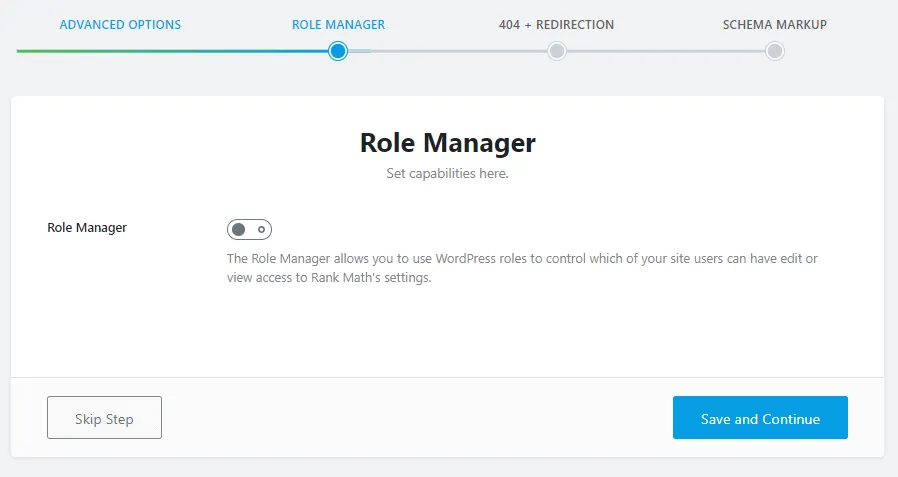
Task: Click the Role Manager field label
Action: tap(87, 228)
